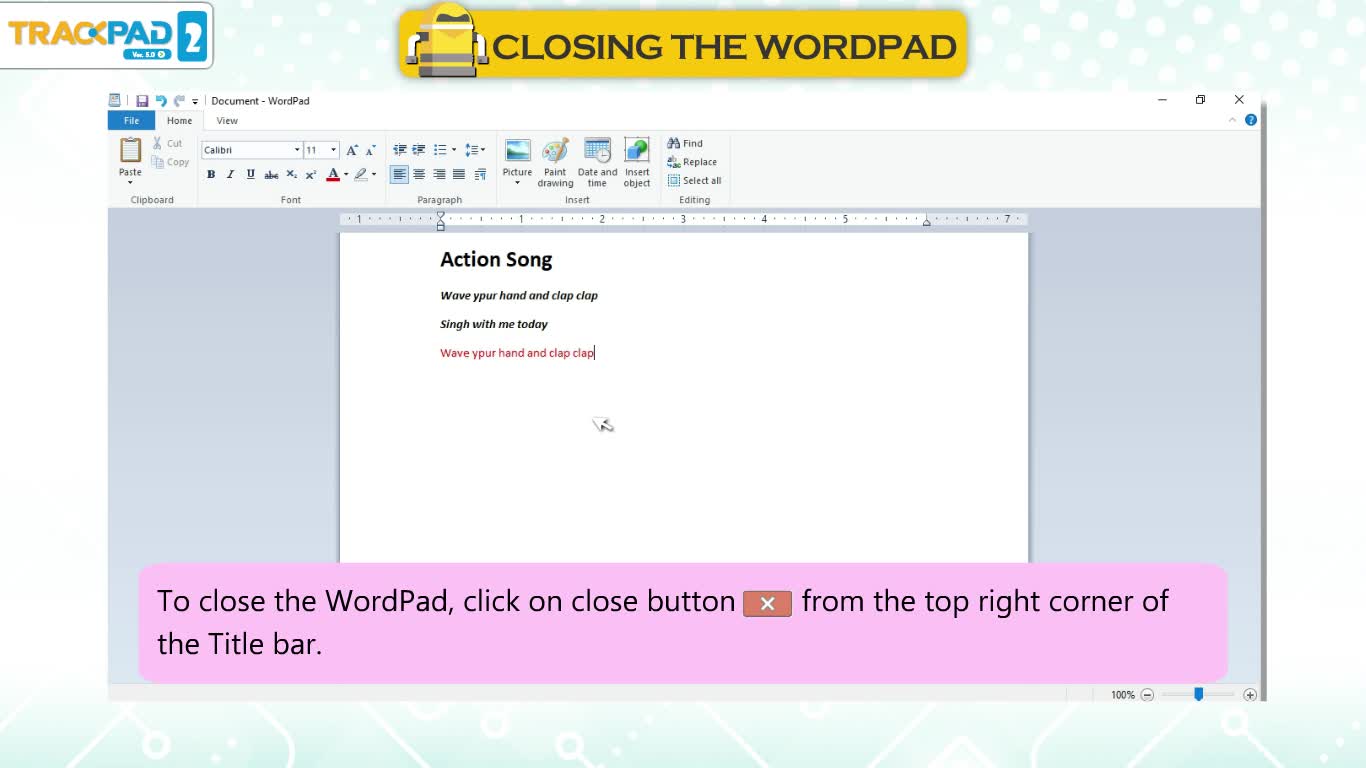The image size is (1366, 768).
Task: Apply the red text color
Action: coord(333,174)
